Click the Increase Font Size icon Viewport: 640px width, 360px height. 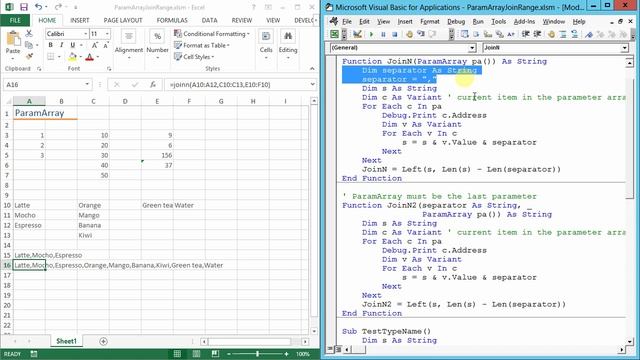tap(95, 45)
